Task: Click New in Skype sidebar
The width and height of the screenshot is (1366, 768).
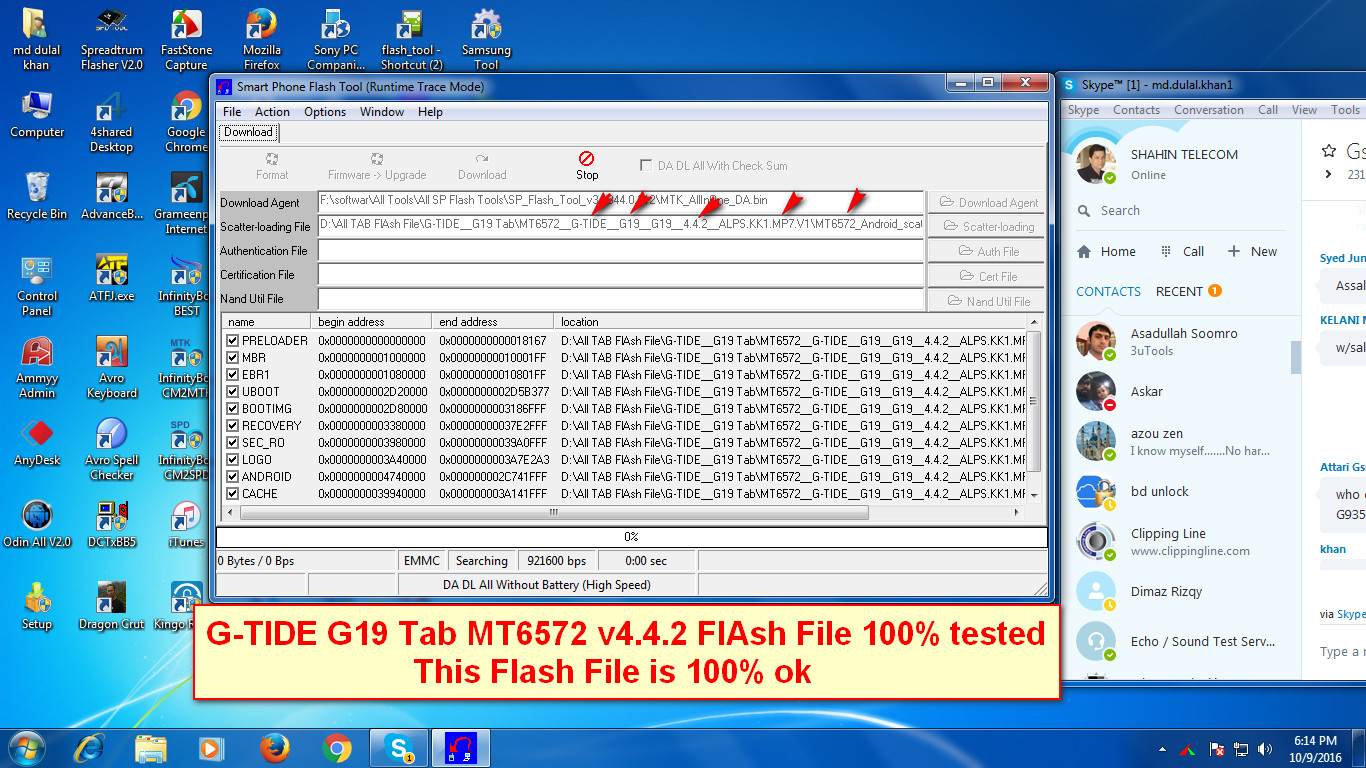Action: (x=1252, y=251)
